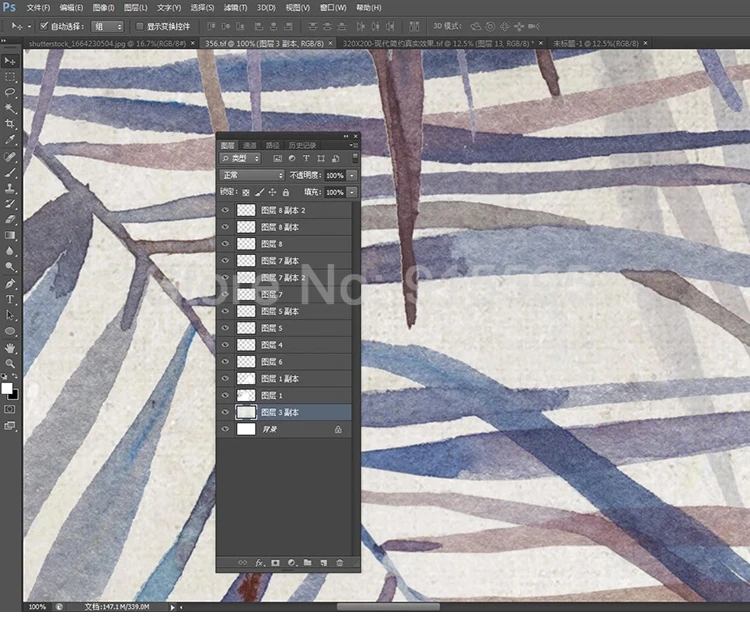
Task: Open the blend mode 正常 dropdown
Action: (252, 175)
